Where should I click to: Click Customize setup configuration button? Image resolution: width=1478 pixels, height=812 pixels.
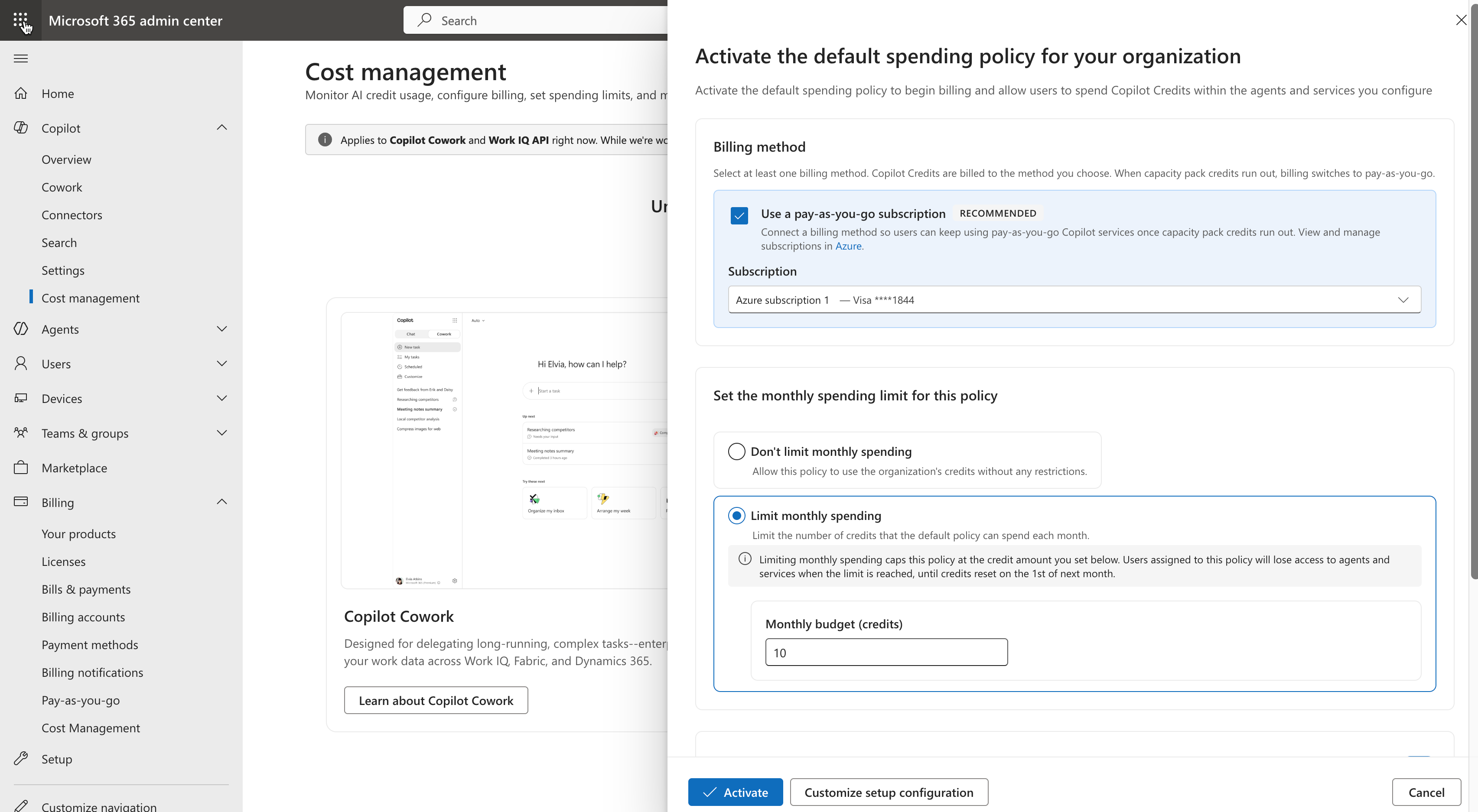coord(889,792)
